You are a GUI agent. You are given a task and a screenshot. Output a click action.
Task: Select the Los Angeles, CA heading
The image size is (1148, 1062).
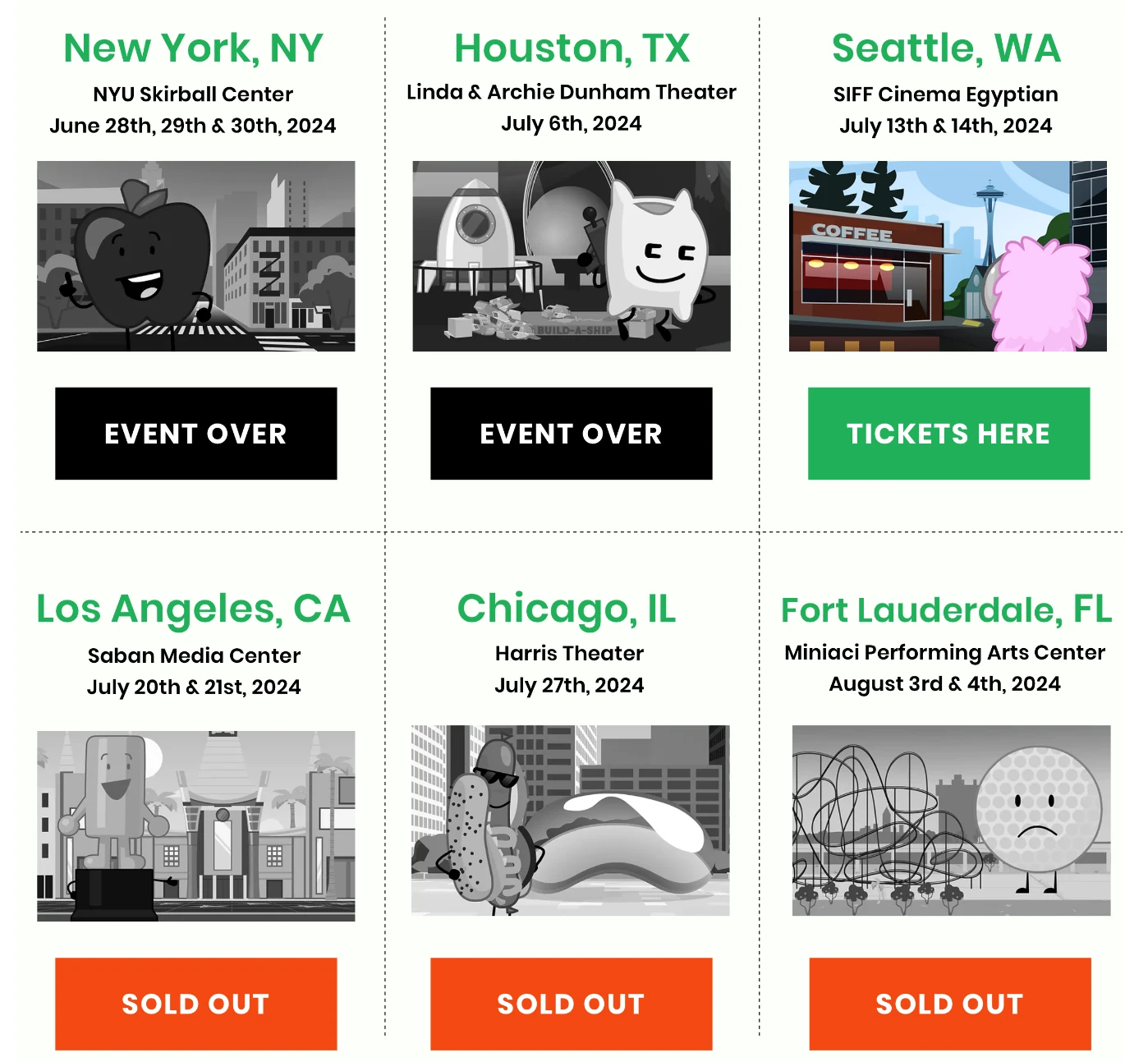pyautogui.click(x=195, y=609)
